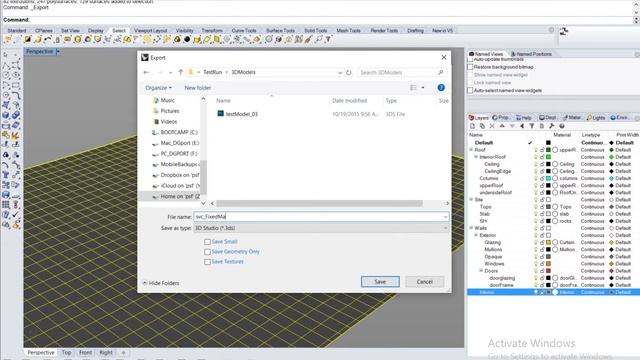Click the Back arrow in Export dialog
Viewport: 640px width, 360px height.
146,72
